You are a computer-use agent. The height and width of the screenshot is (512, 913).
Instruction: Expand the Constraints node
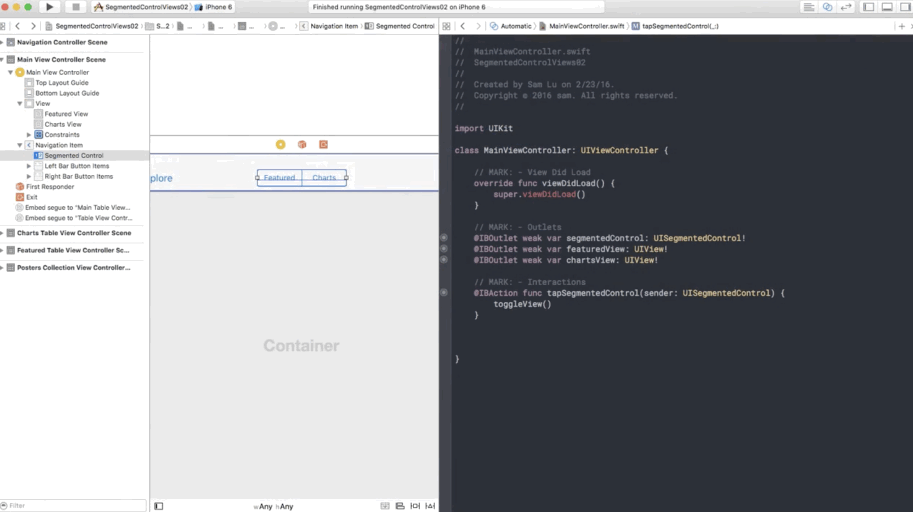click(x=29, y=135)
